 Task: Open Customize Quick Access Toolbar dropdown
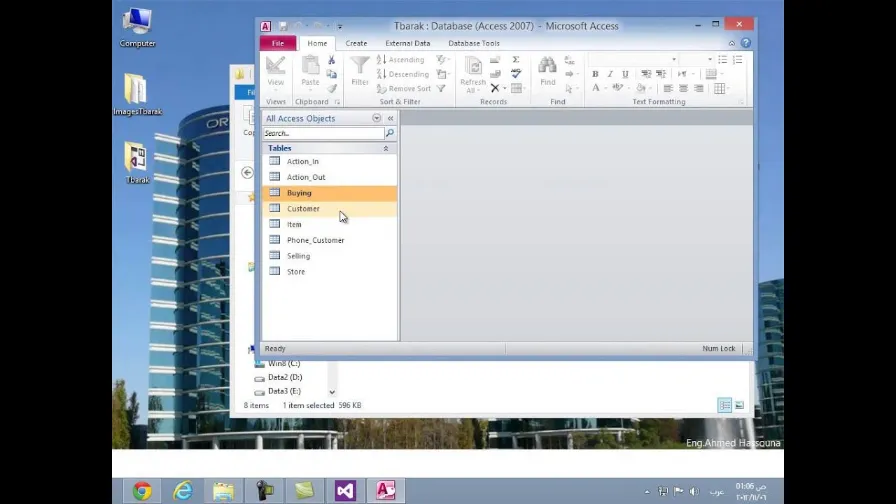point(339,26)
